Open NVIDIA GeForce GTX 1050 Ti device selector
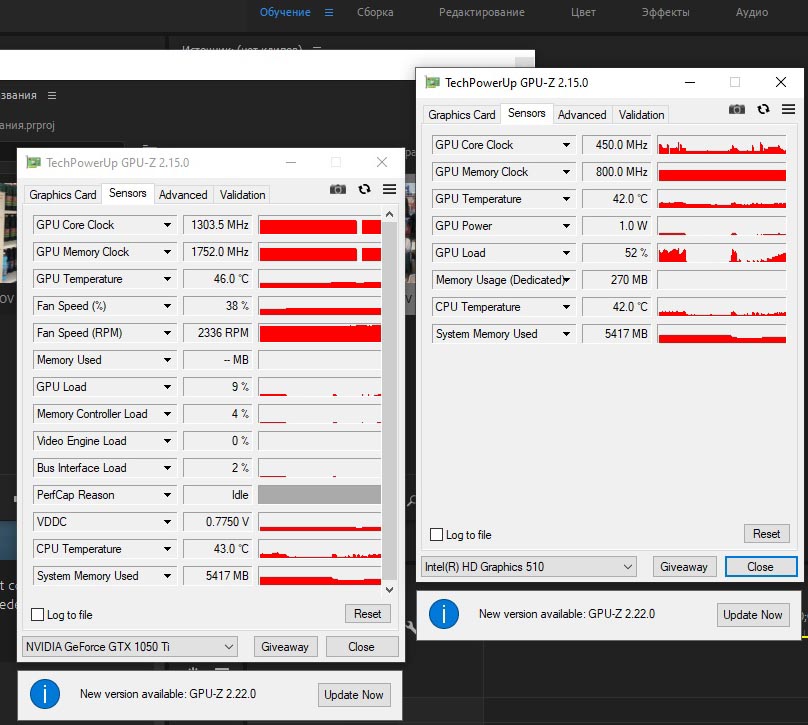The image size is (808, 725). (130, 647)
